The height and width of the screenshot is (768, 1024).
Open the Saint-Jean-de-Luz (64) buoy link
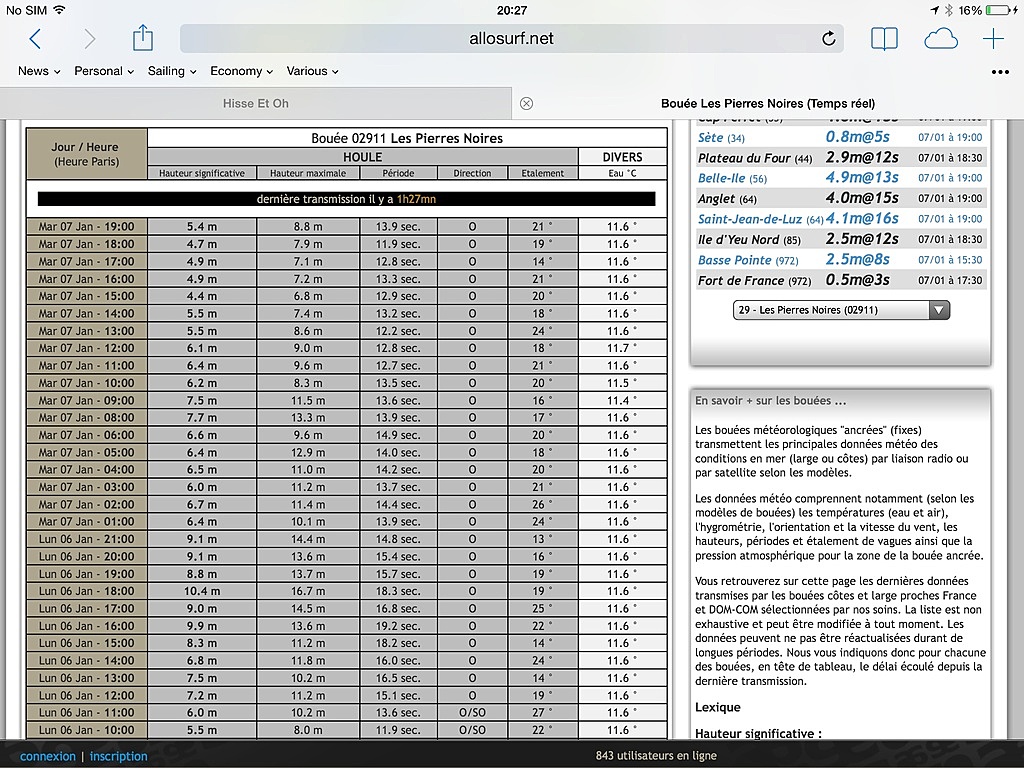click(760, 219)
